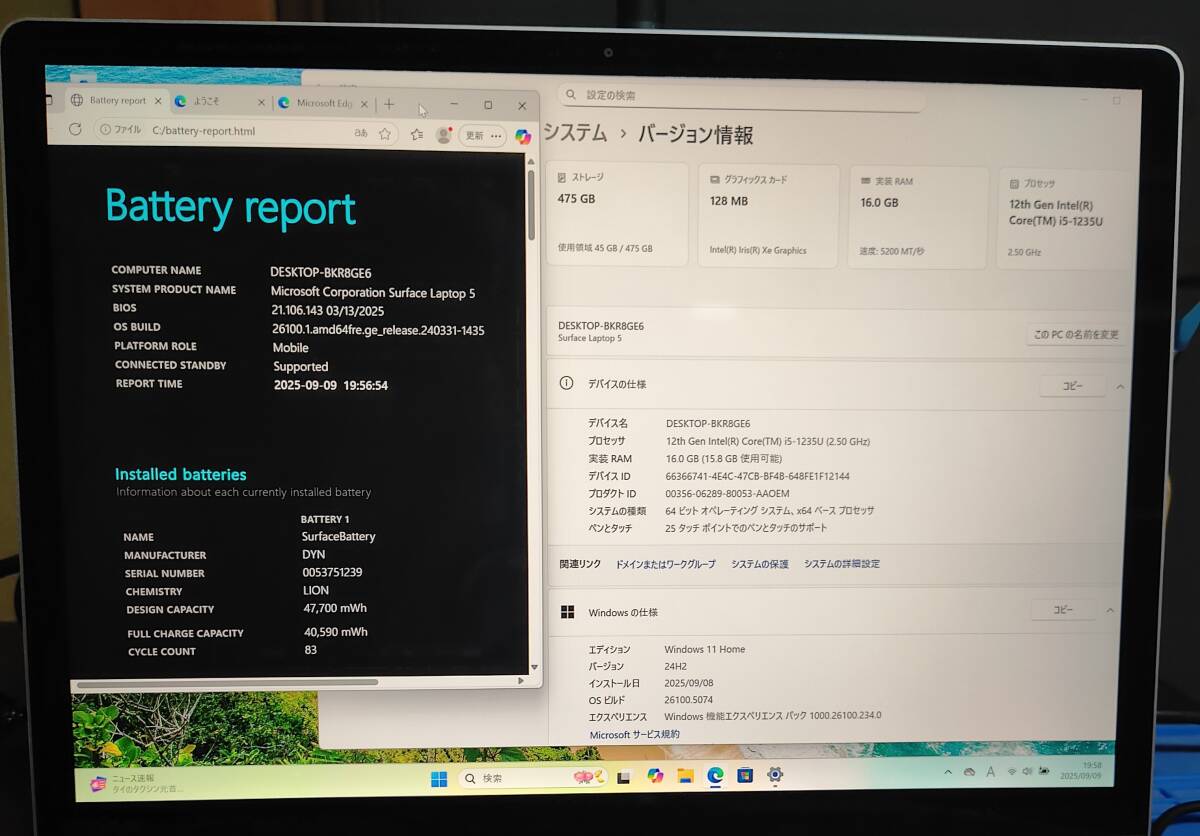Collapse the Windows の仕様 section chevron

click(x=1110, y=610)
